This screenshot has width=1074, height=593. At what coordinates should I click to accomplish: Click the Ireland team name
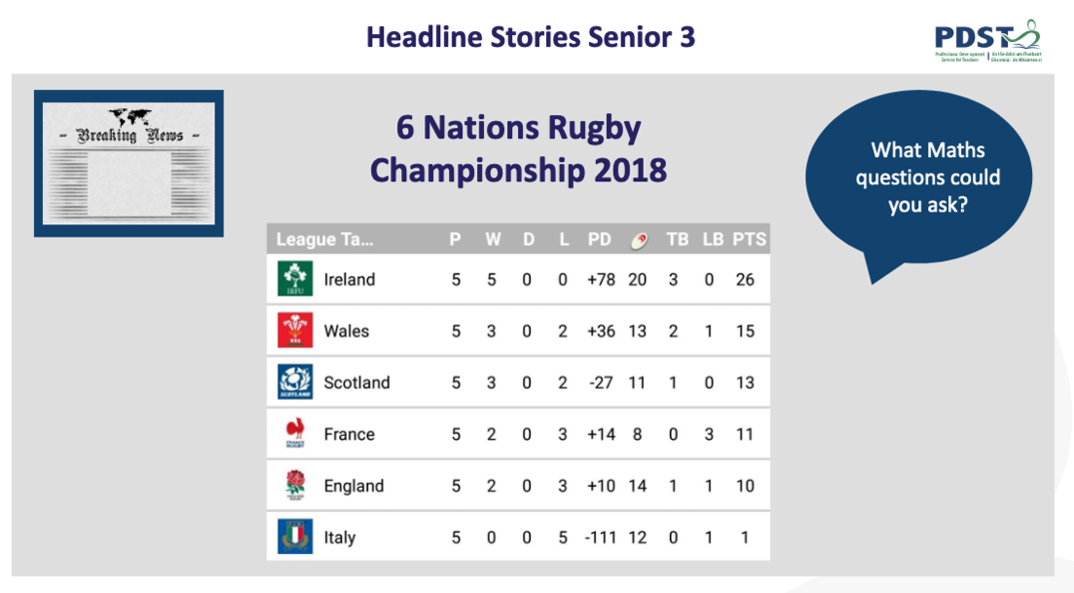tap(349, 279)
